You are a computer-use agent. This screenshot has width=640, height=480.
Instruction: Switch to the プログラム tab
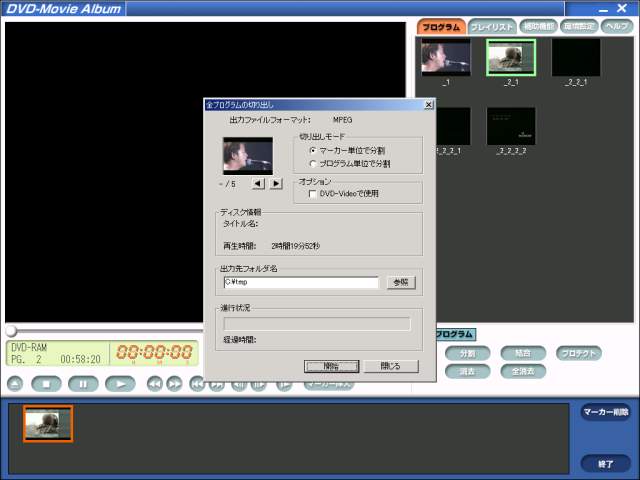tap(441, 27)
